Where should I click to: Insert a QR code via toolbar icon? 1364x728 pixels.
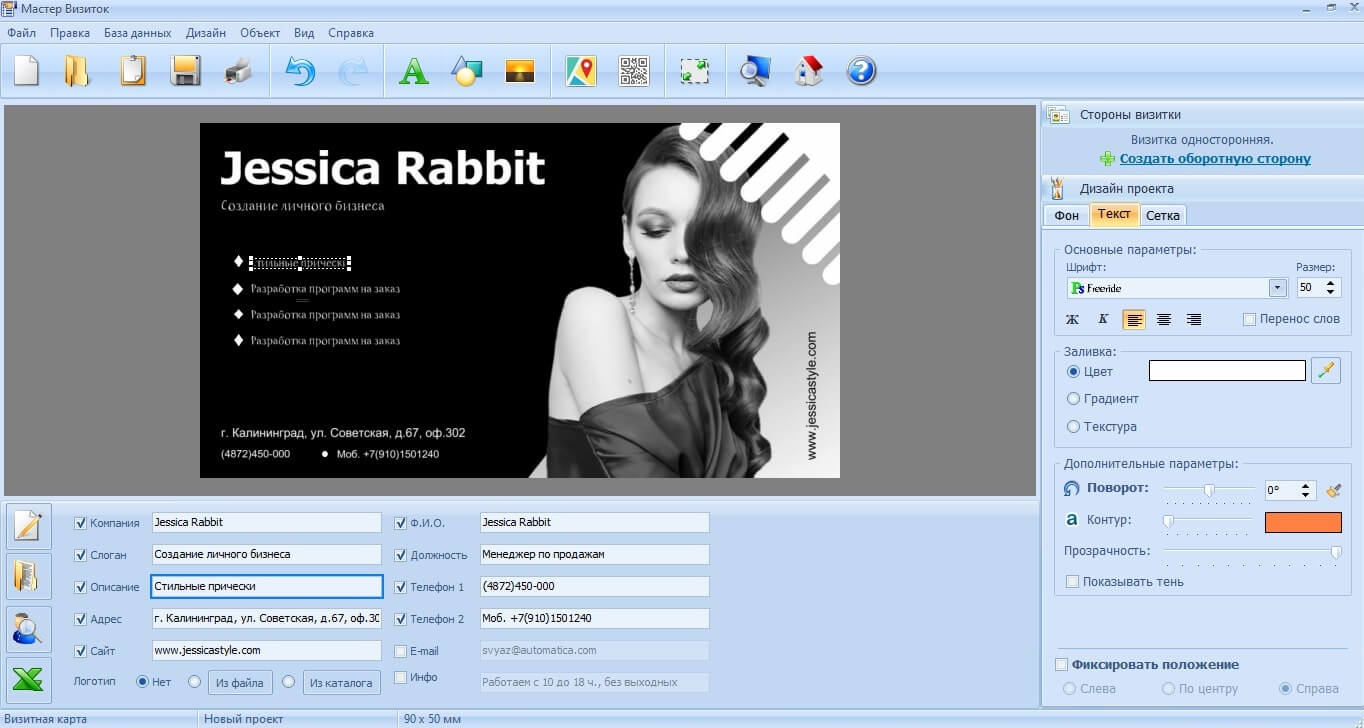click(634, 71)
